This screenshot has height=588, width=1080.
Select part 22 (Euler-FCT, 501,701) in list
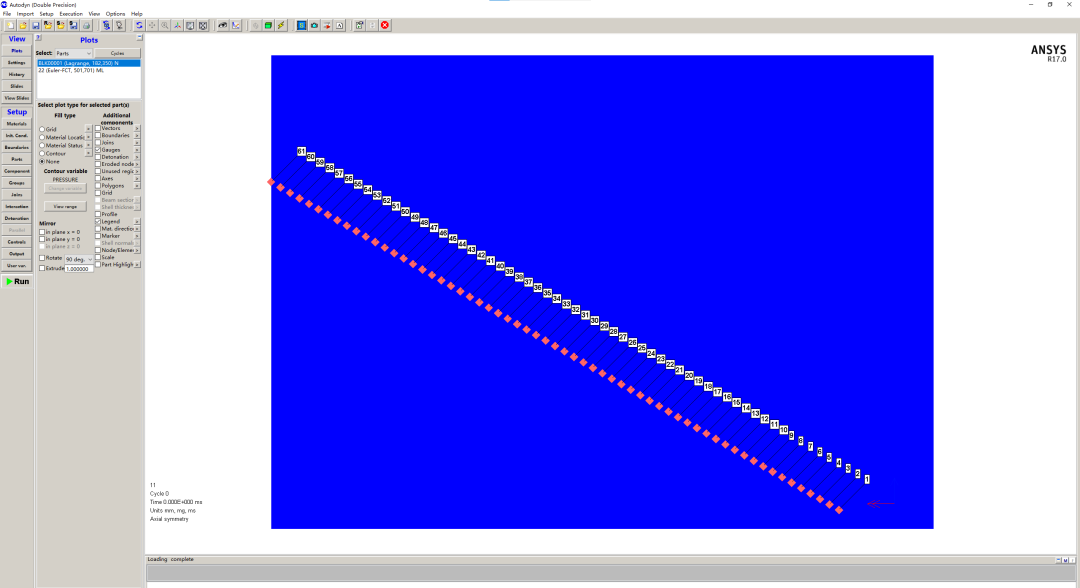coord(88,70)
